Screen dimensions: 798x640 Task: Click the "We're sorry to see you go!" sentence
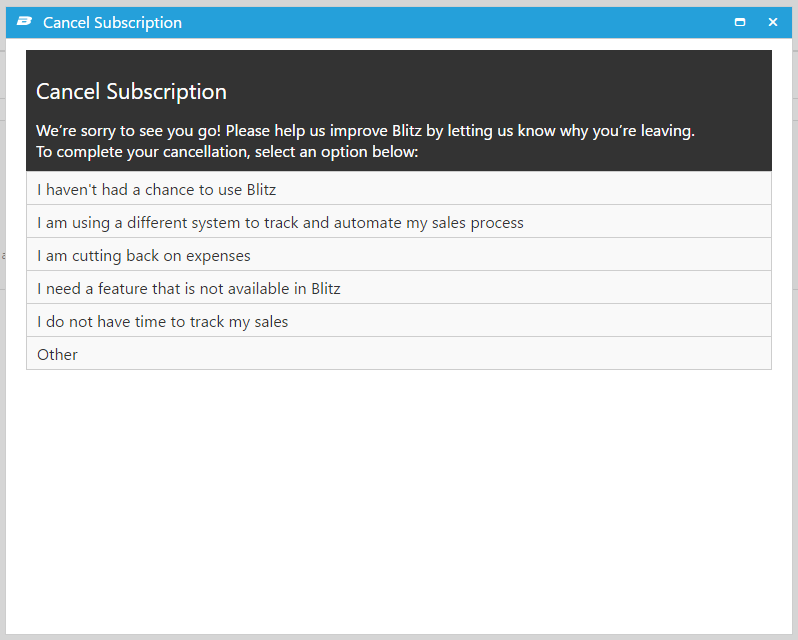[128, 131]
